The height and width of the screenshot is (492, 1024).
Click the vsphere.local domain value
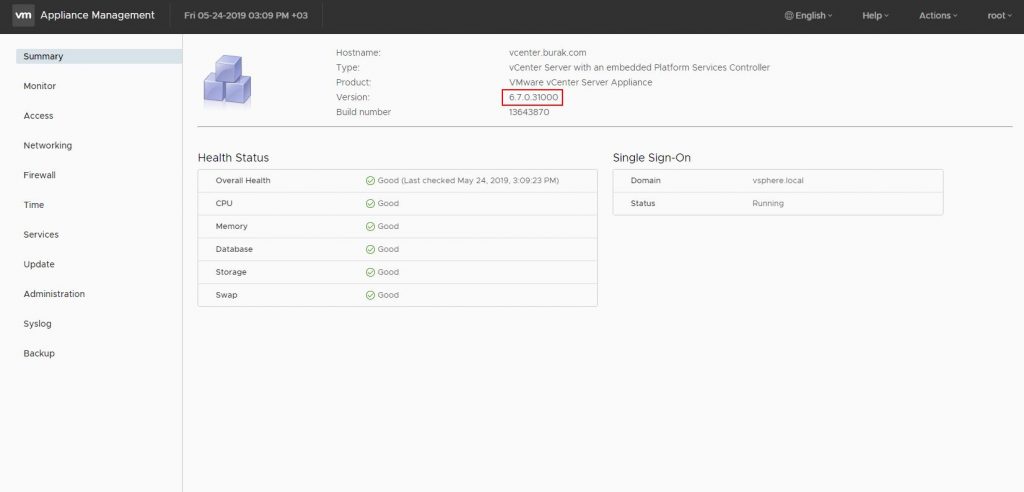click(x=778, y=180)
